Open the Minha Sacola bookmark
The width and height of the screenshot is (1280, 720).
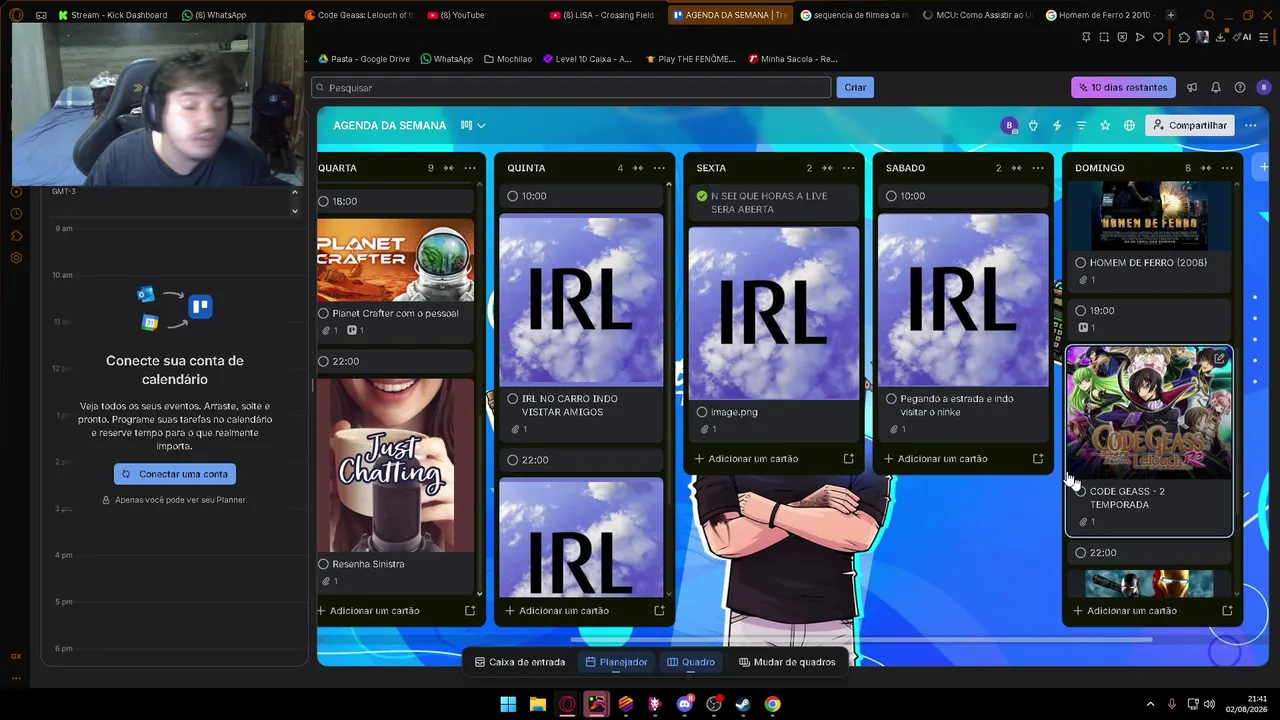tap(793, 59)
